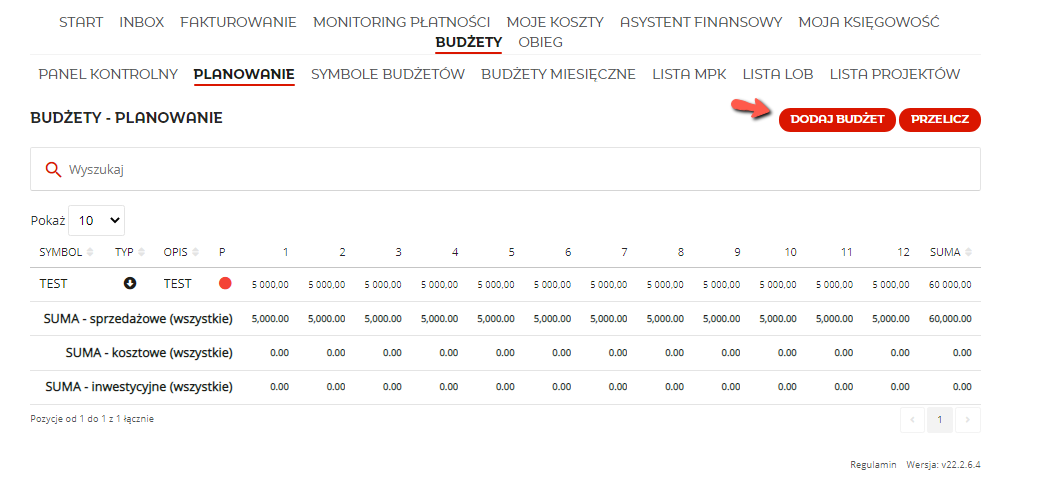The width and height of the screenshot is (1040, 493).
Task: Open the LISTA PROJEKTÓW tab
Action: [x=895, y=74]
